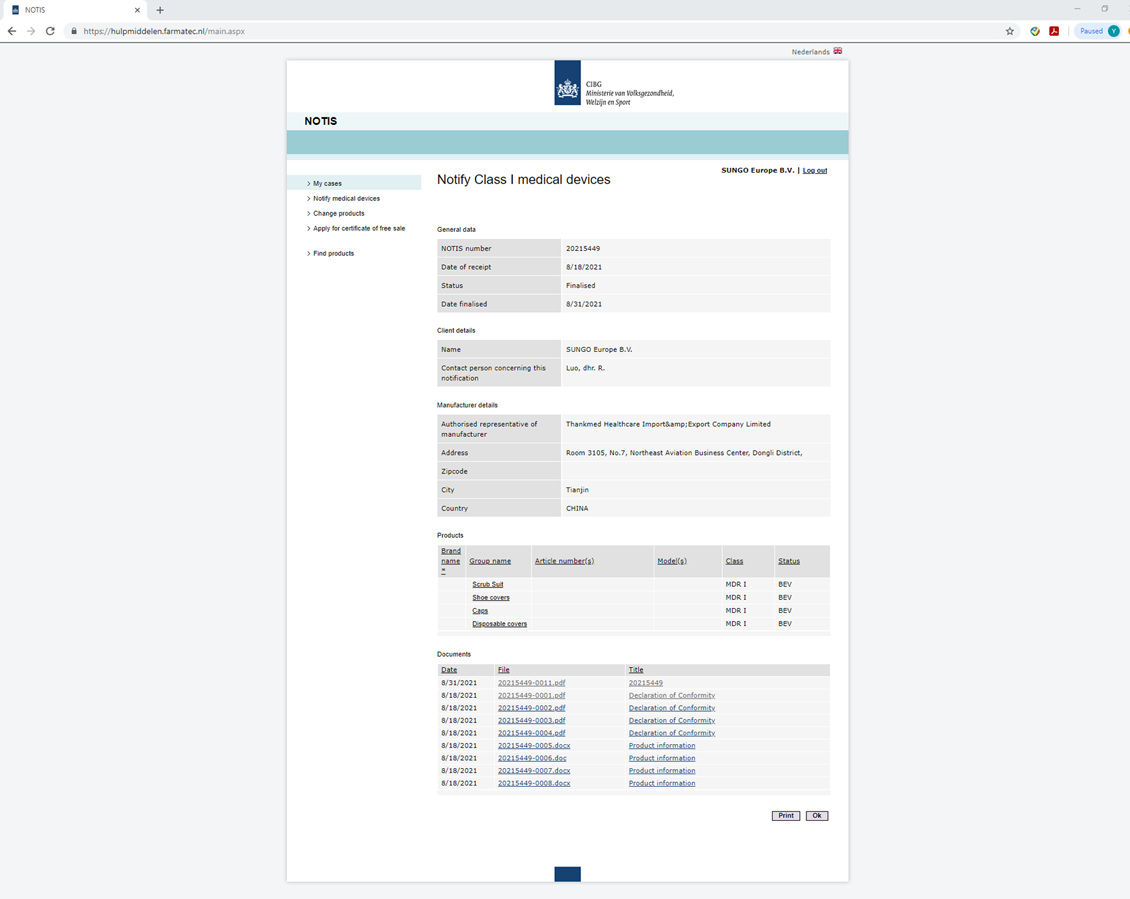This screenshot has width=1130, height=899.
Task: Sort products by Group name column
Action: click(x=490, y=561)
